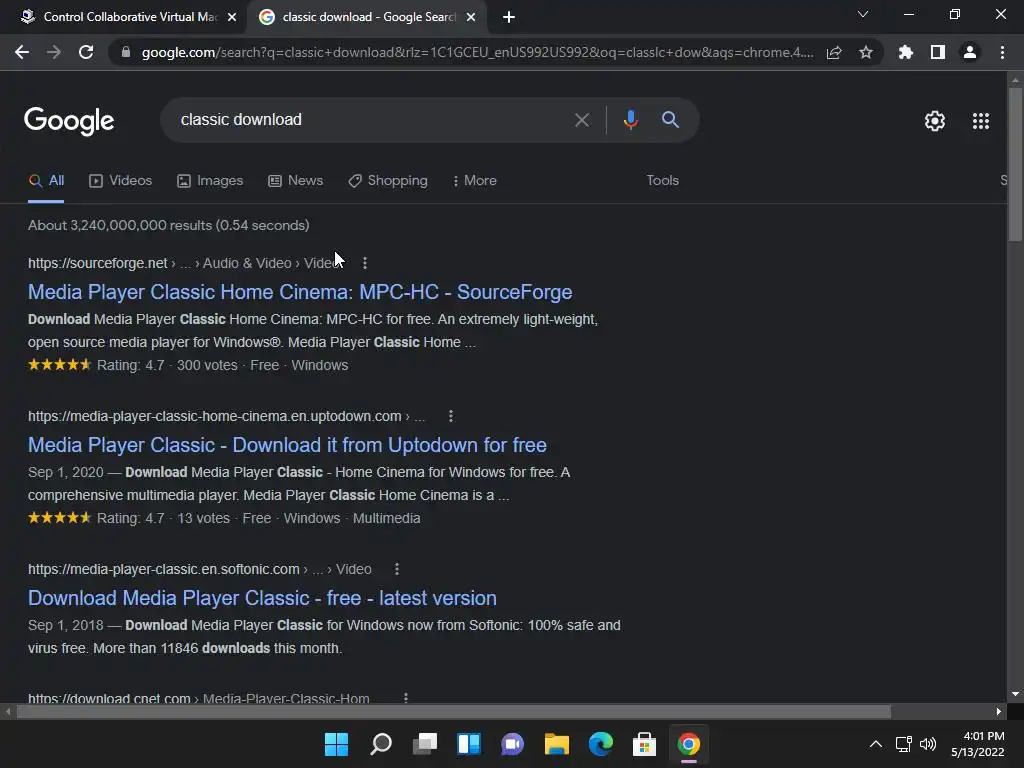Switch to Images results
Screen dimensions: 1024x768
[x=210, y=181]
